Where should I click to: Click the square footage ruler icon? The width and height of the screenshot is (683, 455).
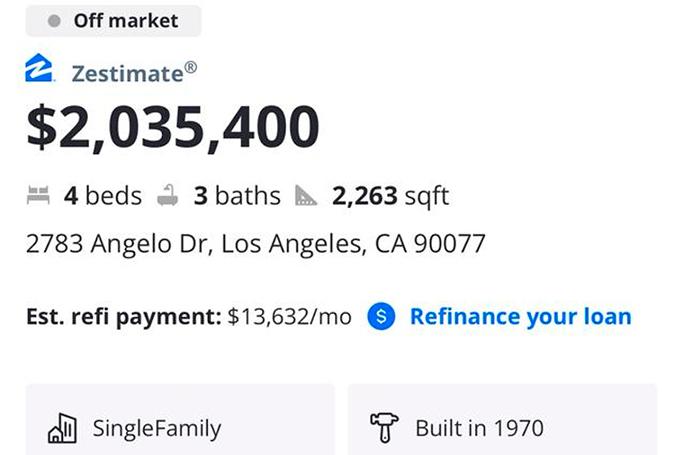[306, 195]
